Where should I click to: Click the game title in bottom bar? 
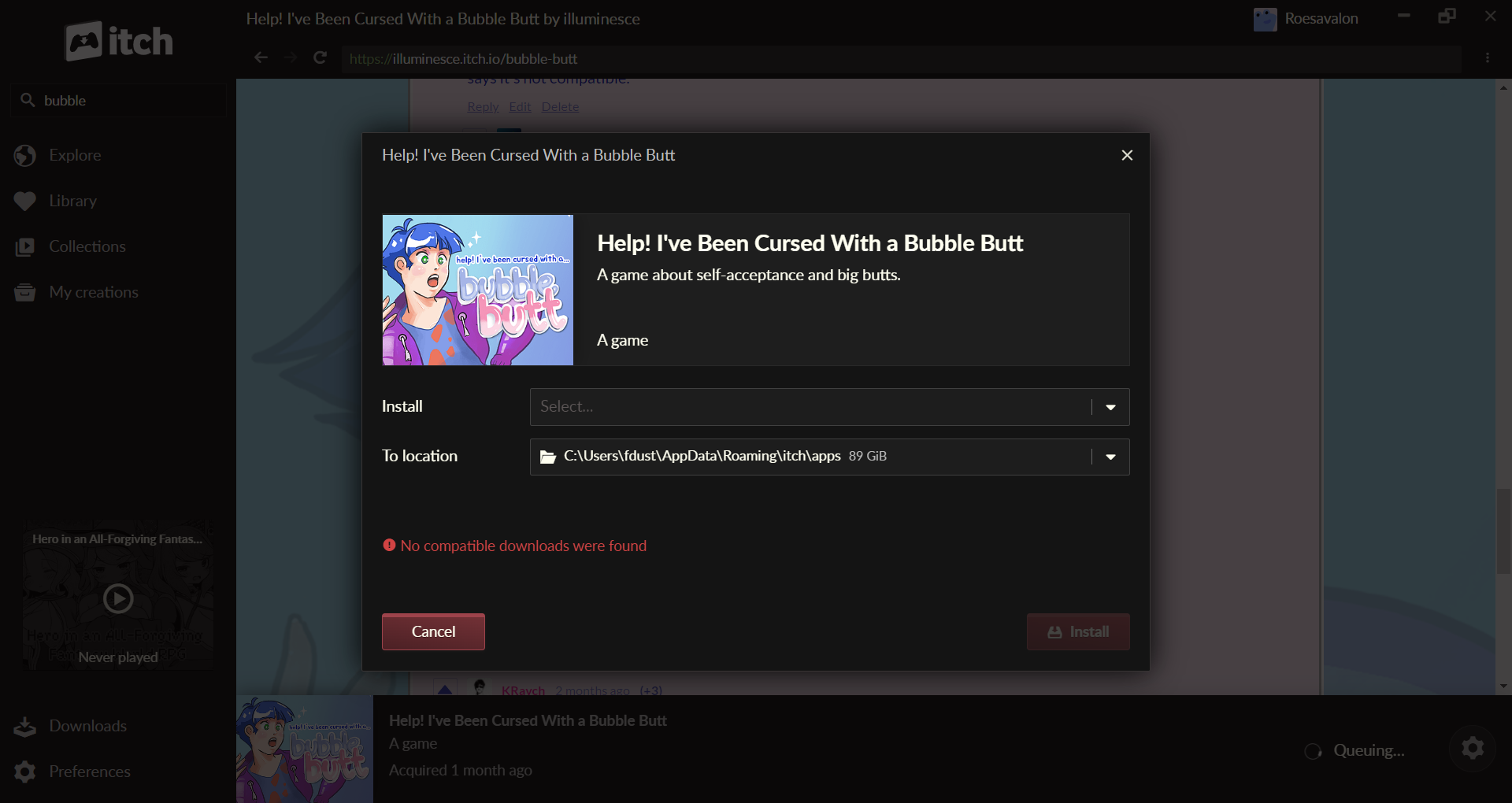coord(528,720)
